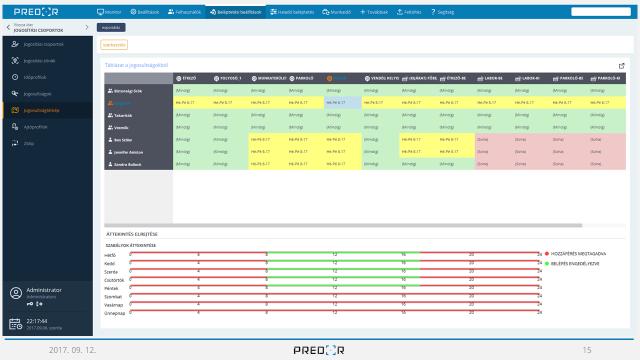The height and width of the screenshot is (360, 640).
Task: Open the Segítség help menu
Action: coord(442,12)
